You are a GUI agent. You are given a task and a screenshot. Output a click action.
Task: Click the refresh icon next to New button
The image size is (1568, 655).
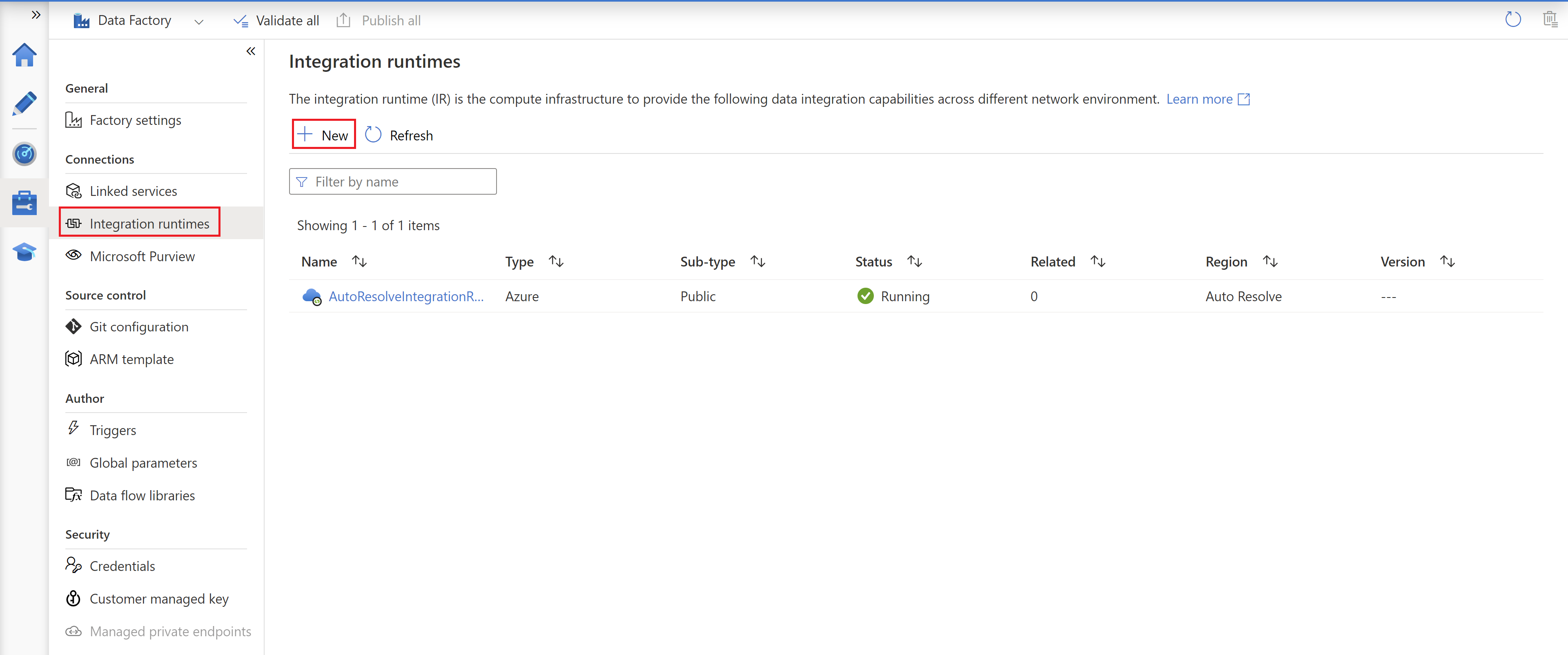pos(372,135)
